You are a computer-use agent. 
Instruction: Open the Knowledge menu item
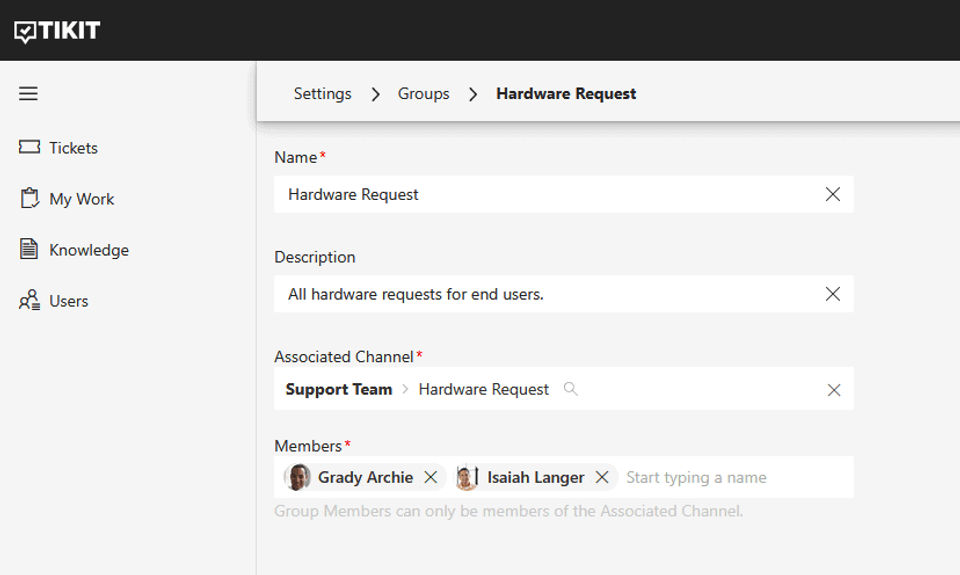click(x=89, y=250)
